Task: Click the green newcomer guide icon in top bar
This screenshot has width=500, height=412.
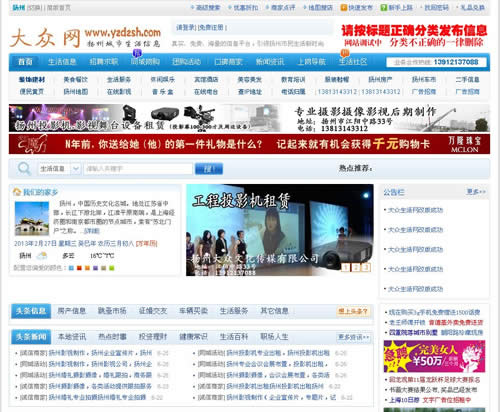Action: pos(384,7)
